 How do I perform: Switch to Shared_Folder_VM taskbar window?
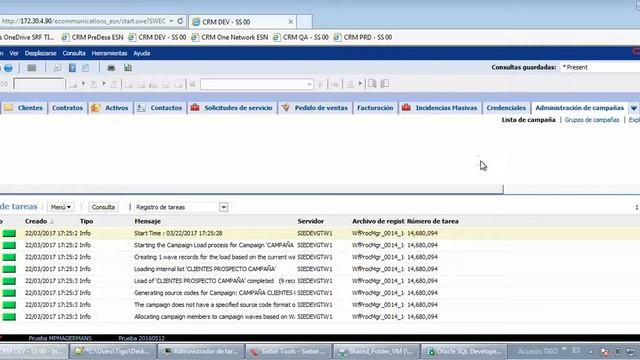pos(376,351)
